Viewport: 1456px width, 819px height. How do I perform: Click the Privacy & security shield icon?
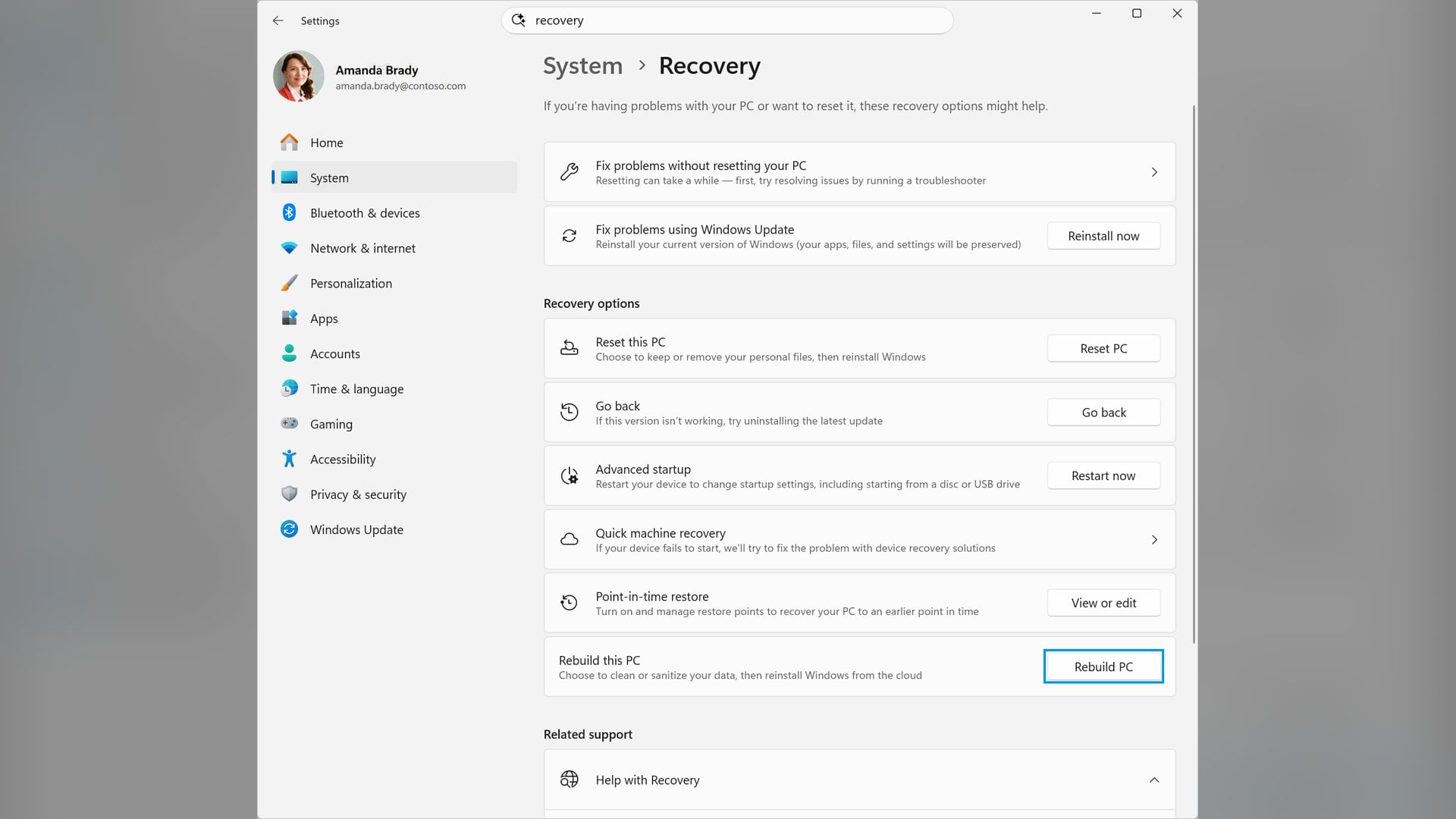tap(289, 494)
